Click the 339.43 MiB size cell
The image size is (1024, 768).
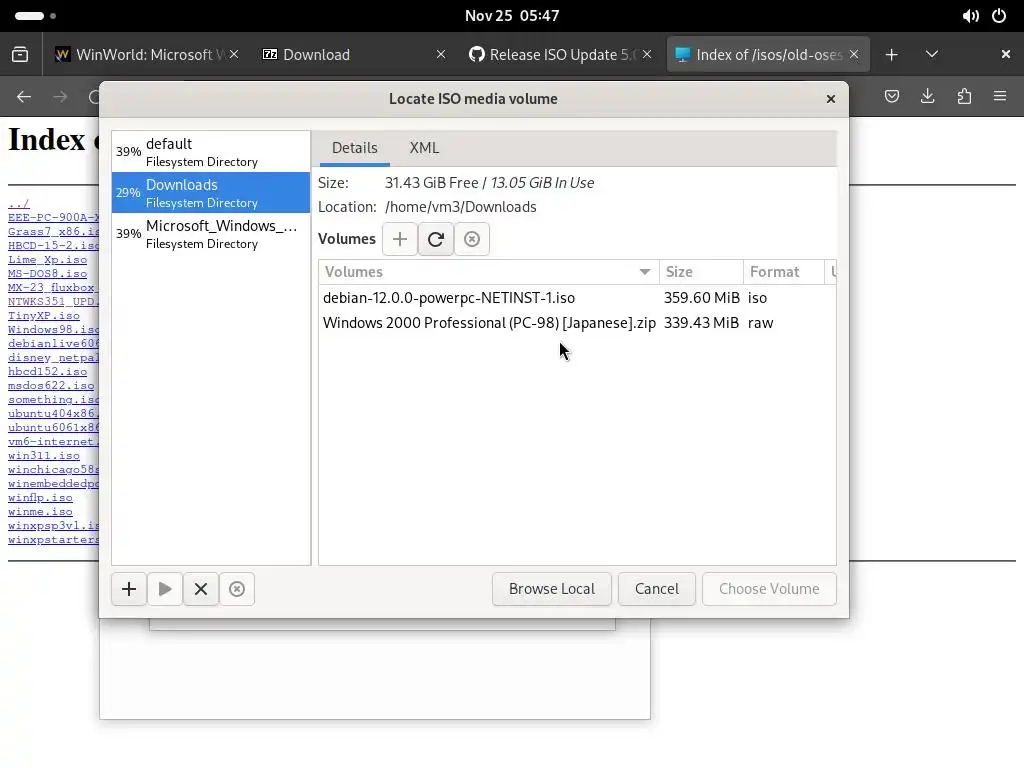pos(701,323)
